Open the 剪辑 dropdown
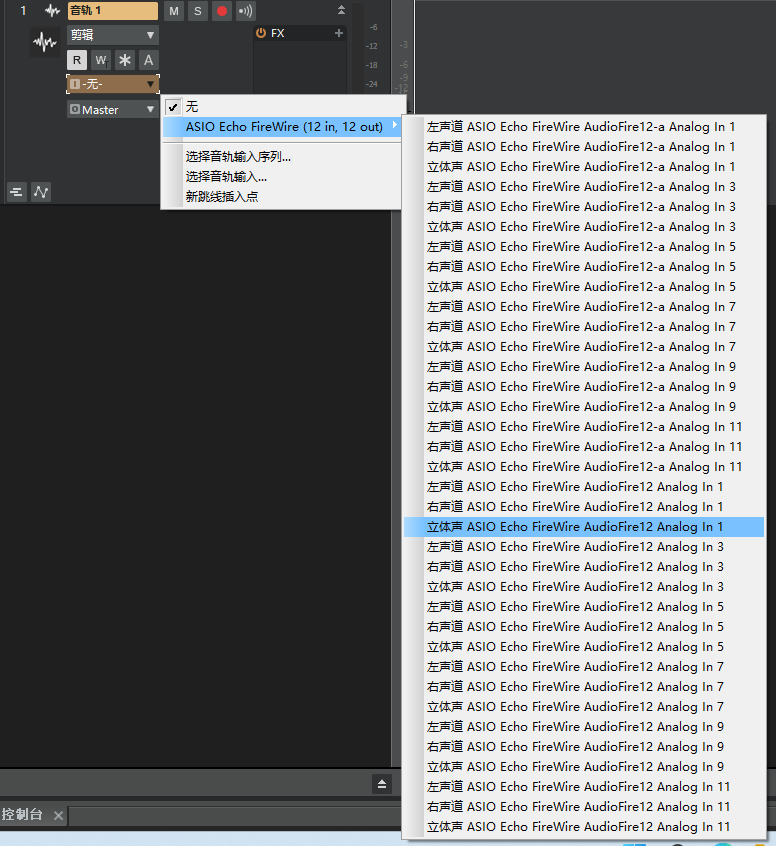776x846 pixels. (113, 35)
